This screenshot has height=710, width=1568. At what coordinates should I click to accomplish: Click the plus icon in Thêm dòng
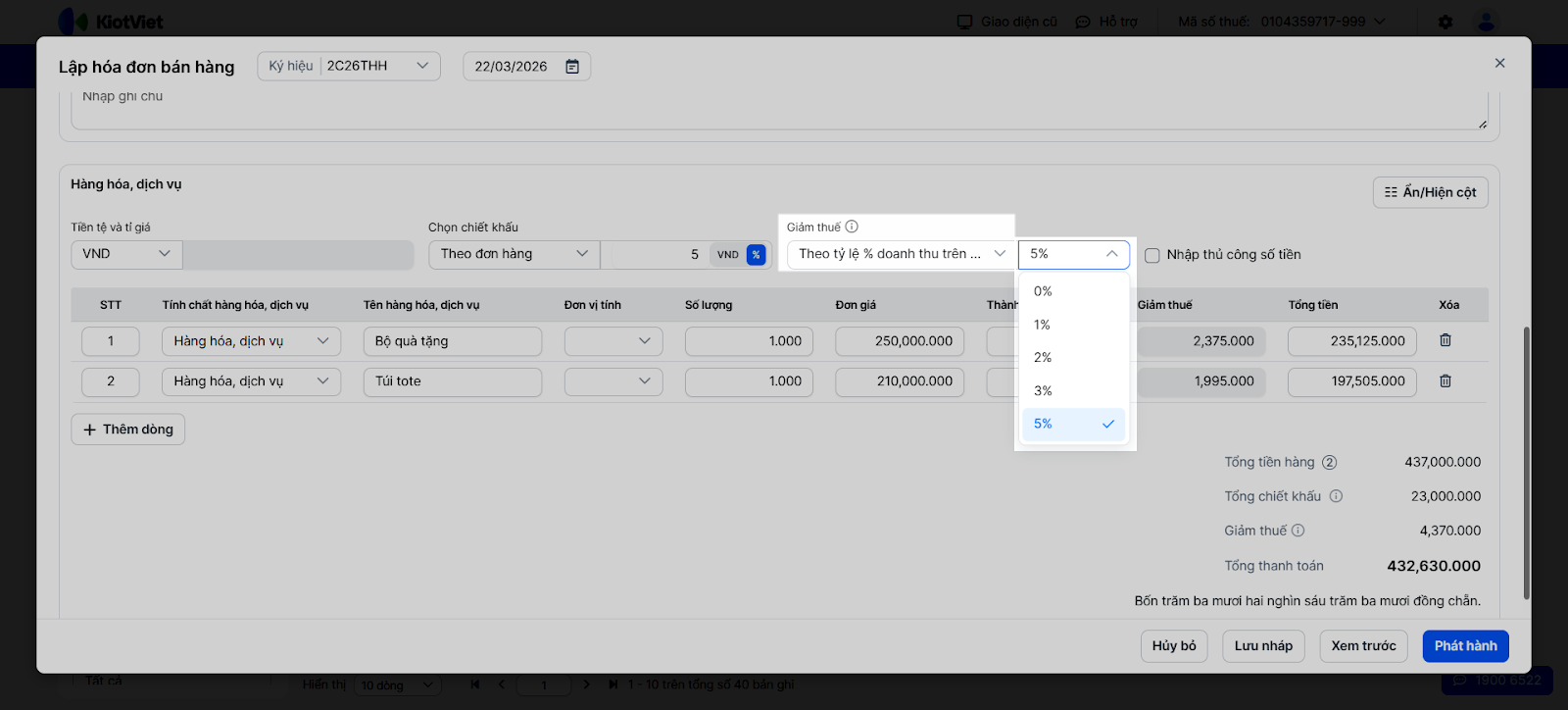coord(90,430)
